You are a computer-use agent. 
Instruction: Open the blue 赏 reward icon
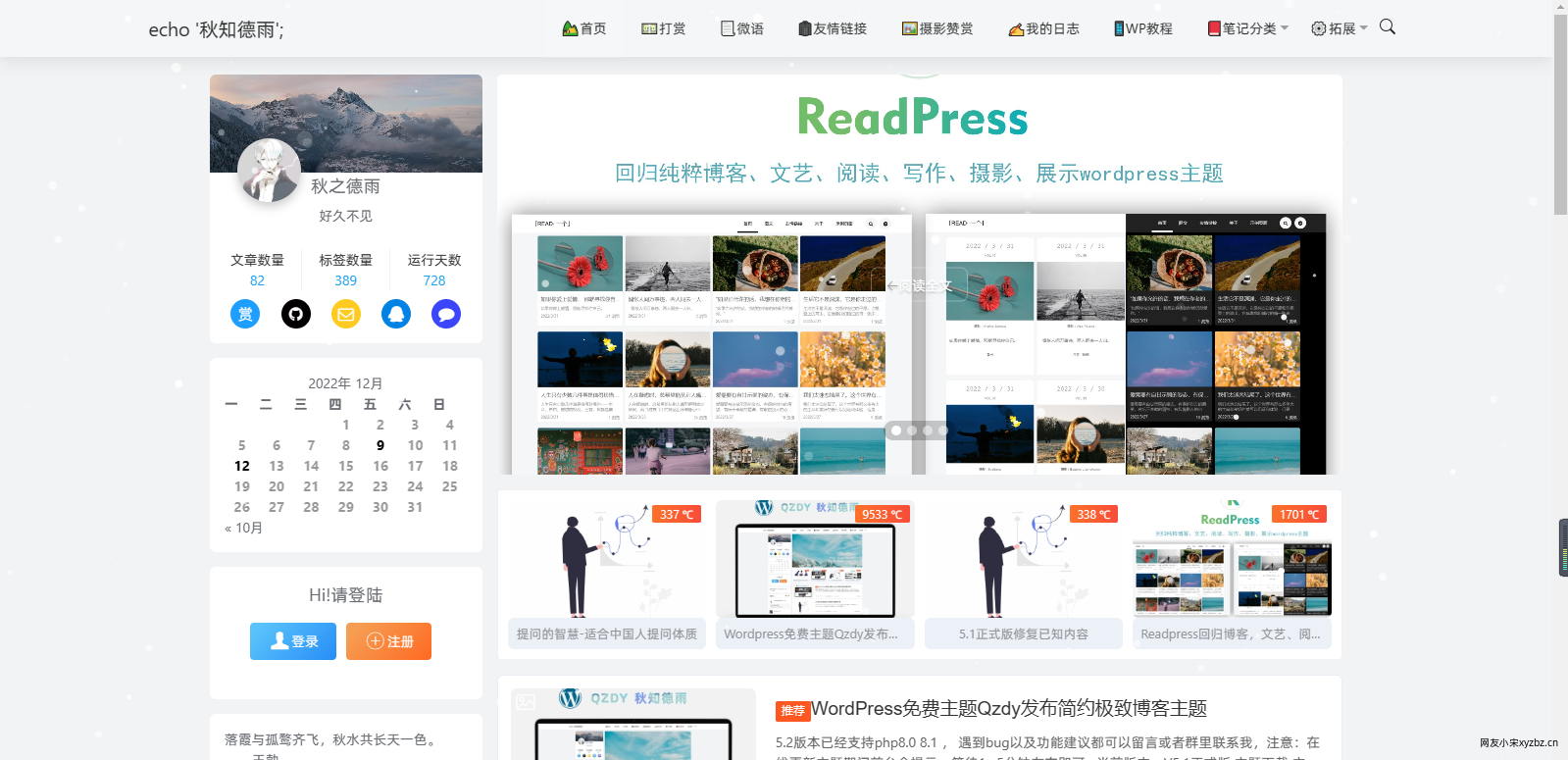(x=245, y=314)
